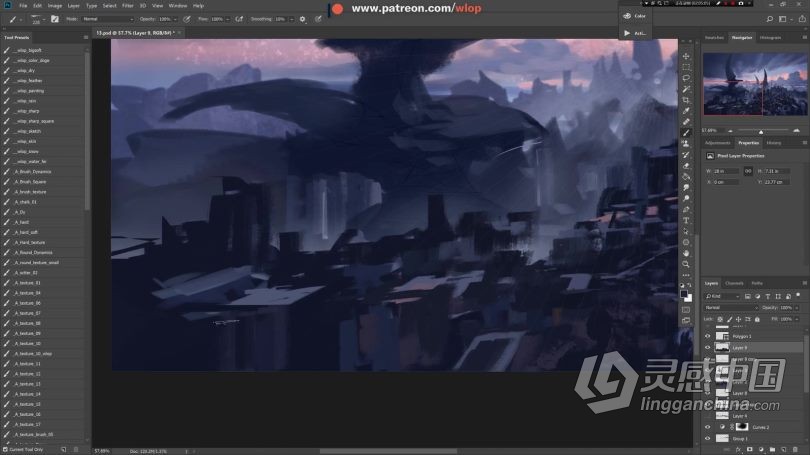Viewport: 810px width, 455px height.
Task: Hide Layer 9 using its eye icon
Action: pyautogui.click(x=708, y=348)
